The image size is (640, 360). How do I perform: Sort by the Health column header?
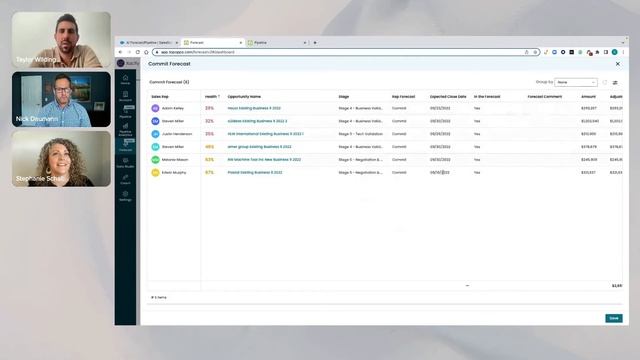click(212, 97)
